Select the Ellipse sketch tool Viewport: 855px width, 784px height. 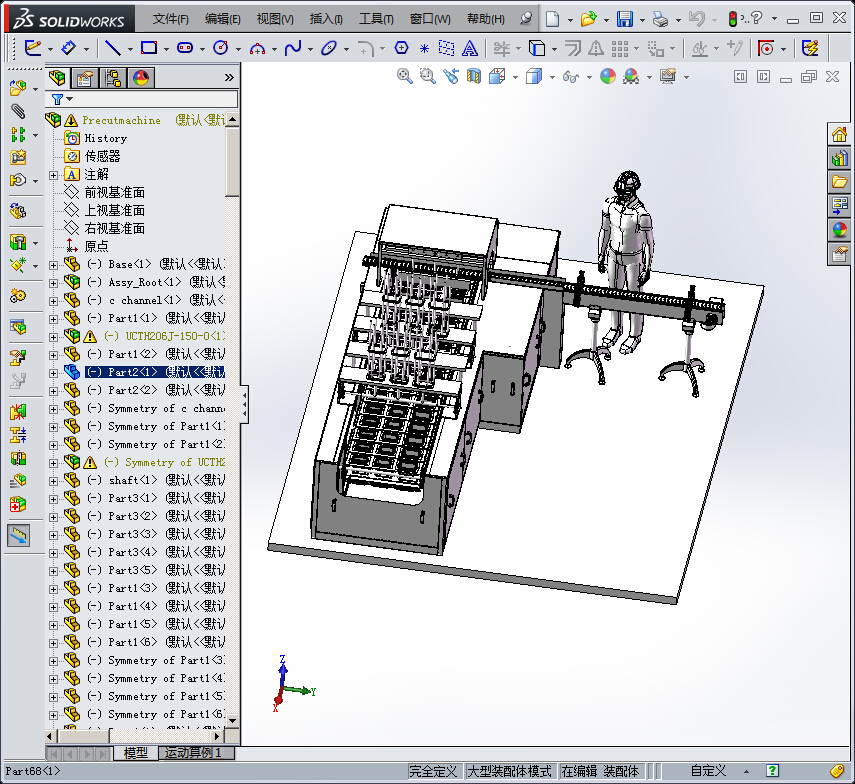(x=329, y=48)
